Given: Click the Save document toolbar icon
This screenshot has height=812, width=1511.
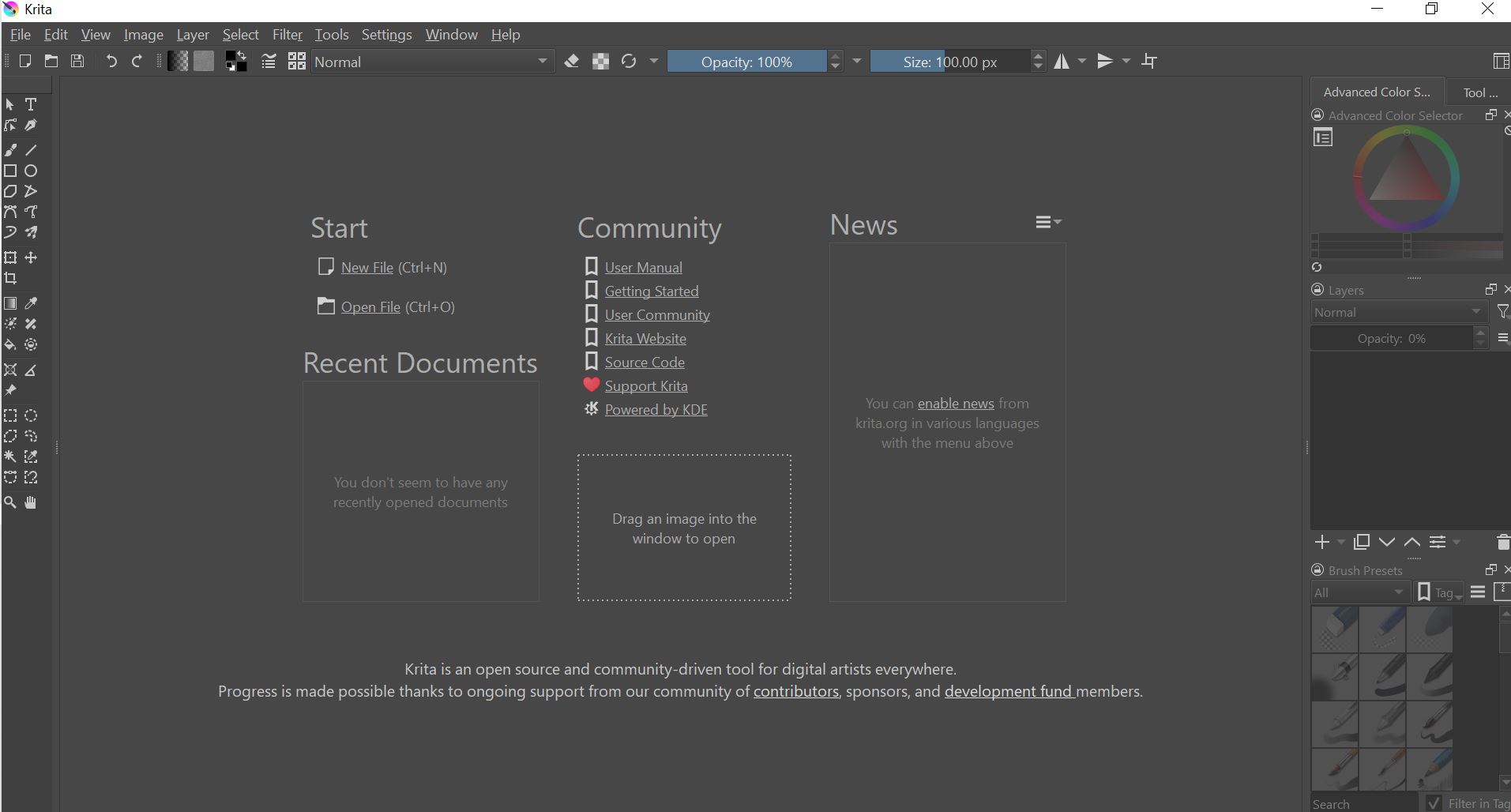Looking at the screenshot, I should click(77, 62).
